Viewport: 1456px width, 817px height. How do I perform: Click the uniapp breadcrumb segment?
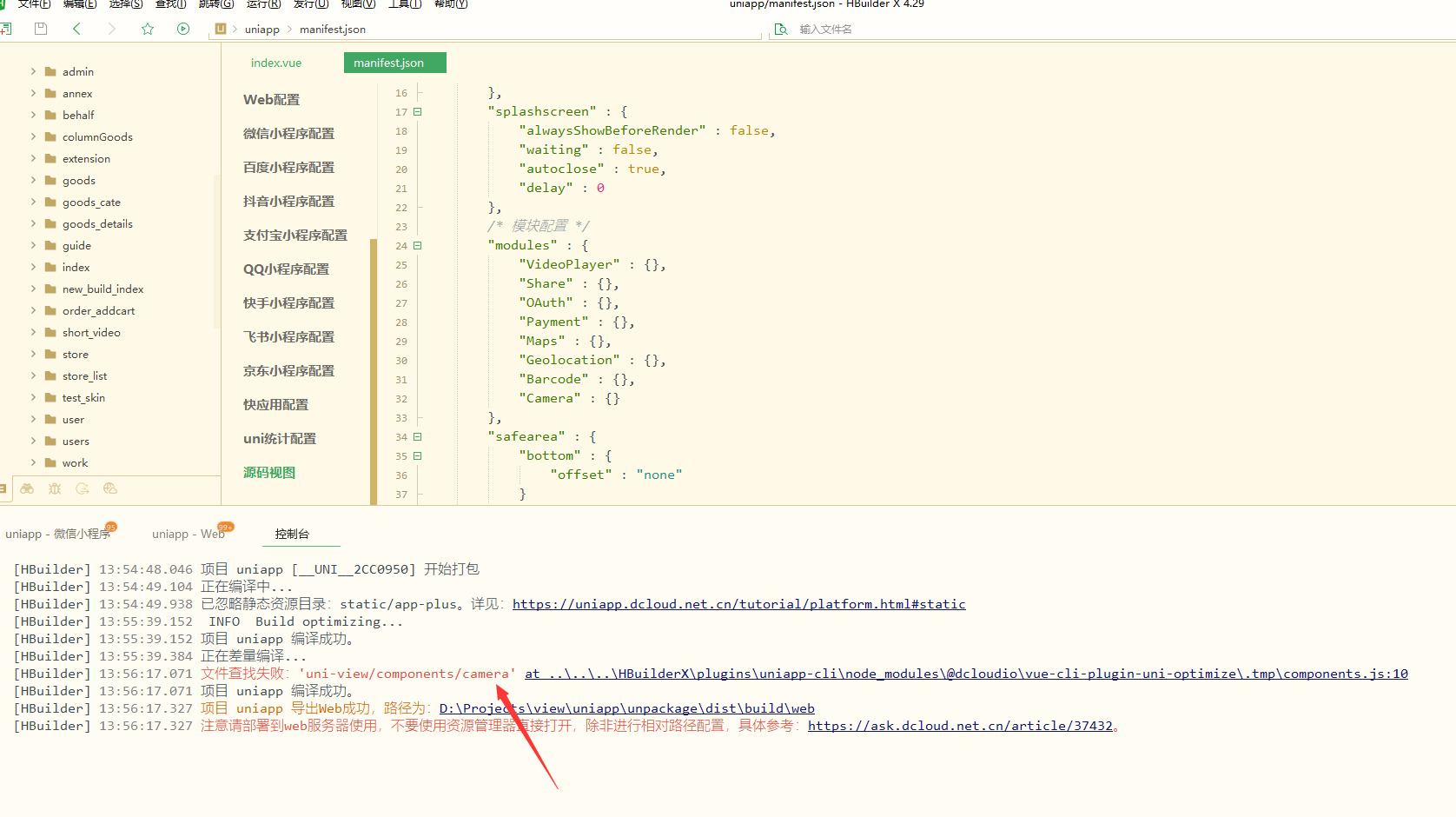(x=262, y=29)
